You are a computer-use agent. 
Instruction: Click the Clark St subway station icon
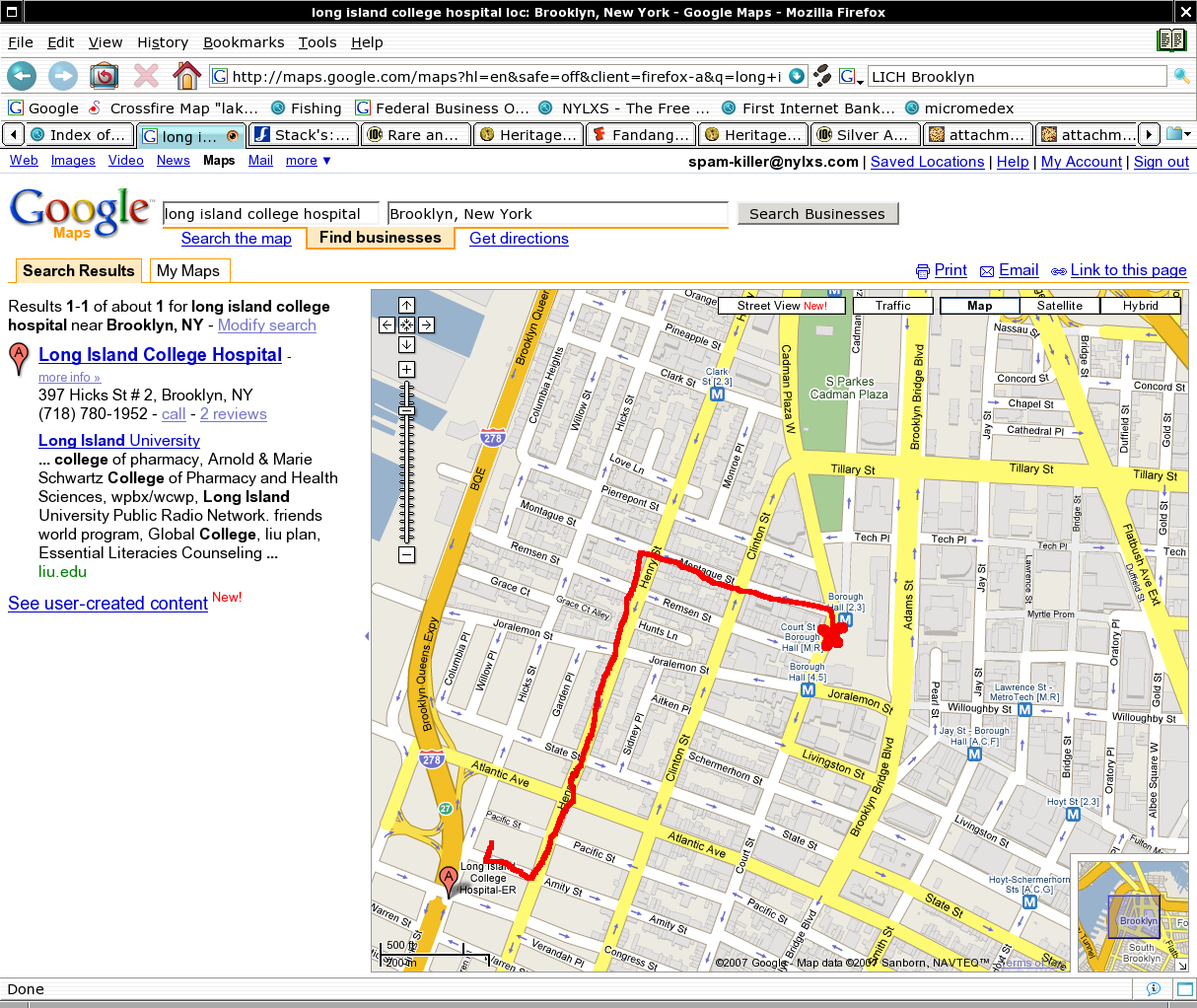pyautogui.click(x=717, y=394)
